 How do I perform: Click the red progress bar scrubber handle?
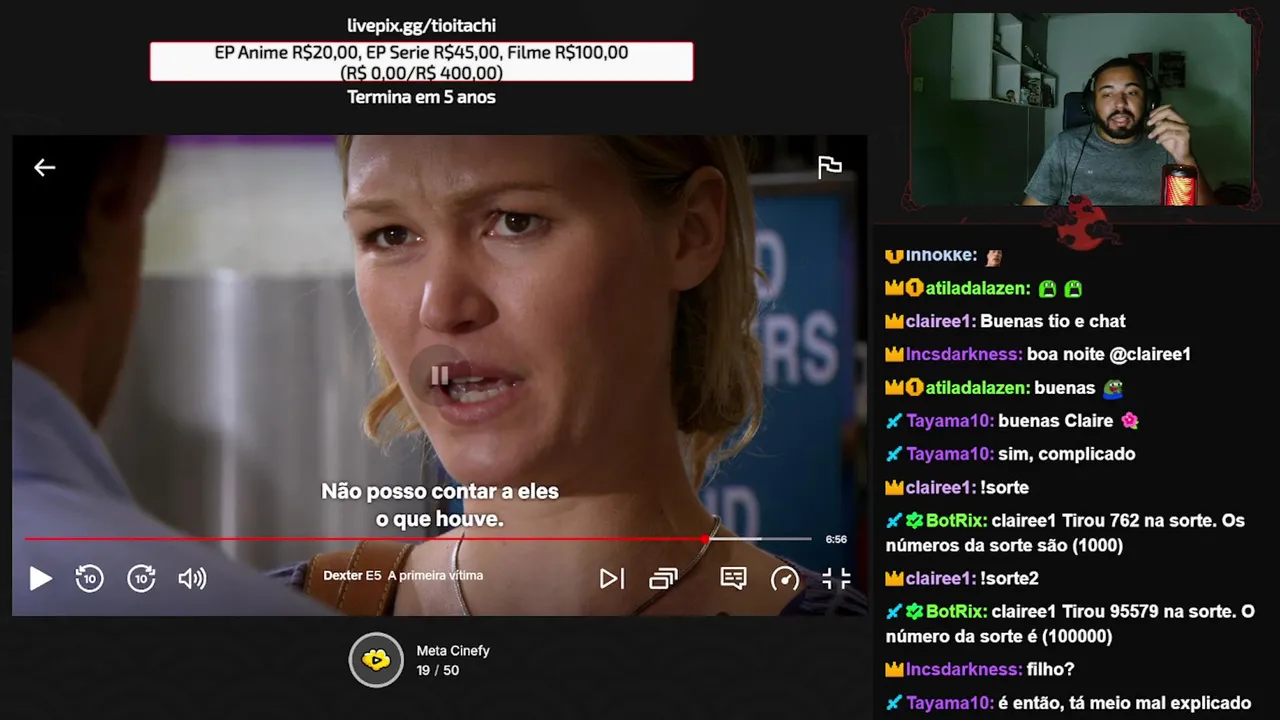pyautogui.click(x=706, y=539)
